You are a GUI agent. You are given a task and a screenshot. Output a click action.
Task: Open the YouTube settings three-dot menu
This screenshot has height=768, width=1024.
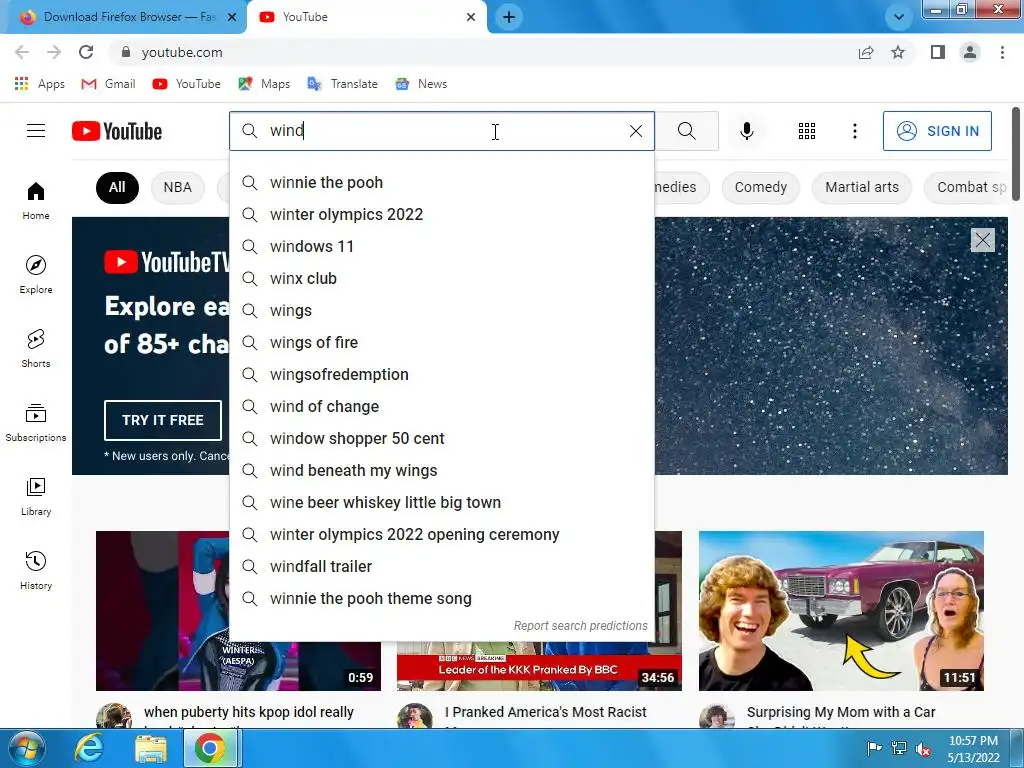(854, 131)
